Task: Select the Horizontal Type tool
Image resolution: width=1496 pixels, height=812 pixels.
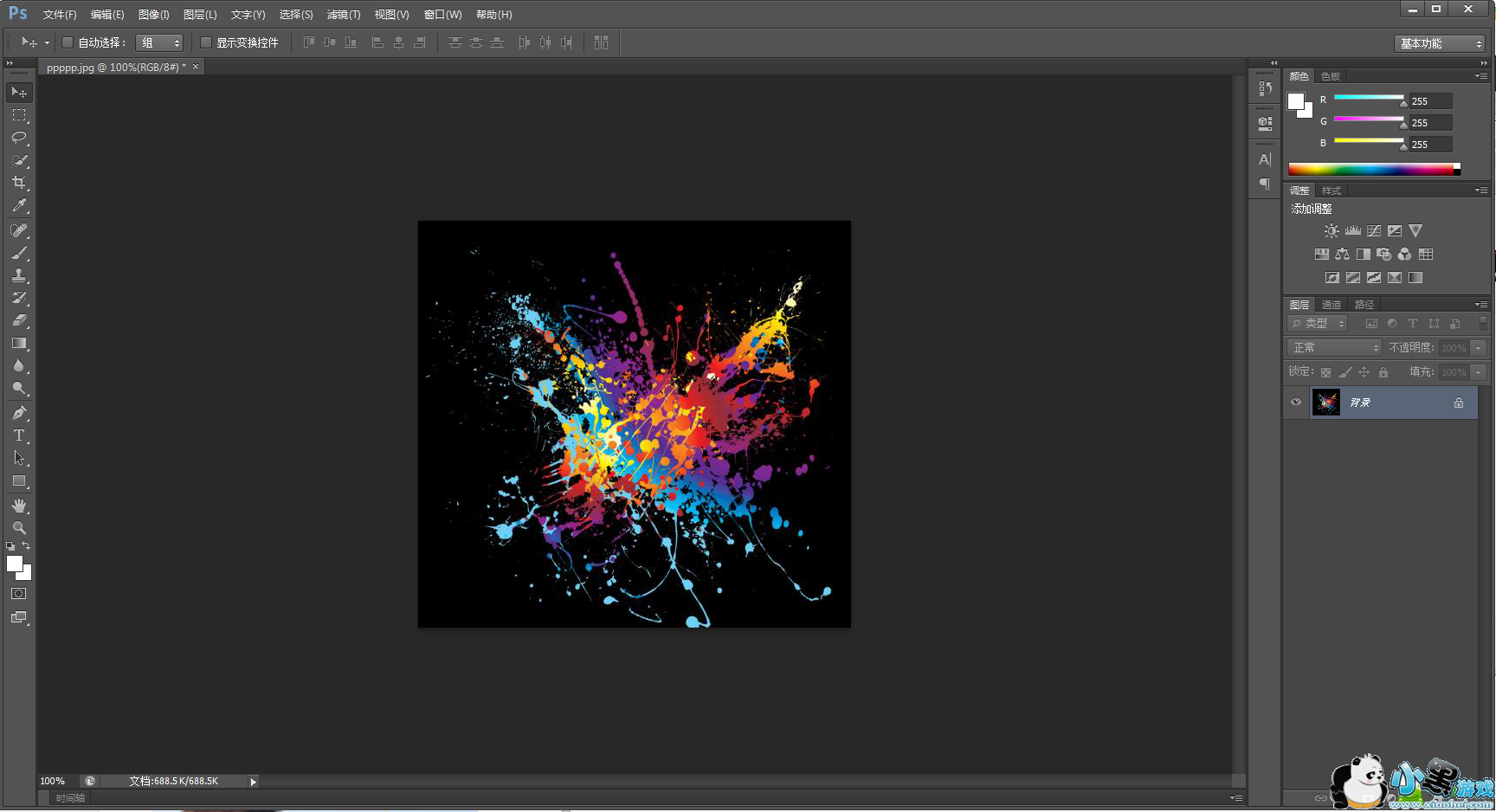Action: pos(19,435)
